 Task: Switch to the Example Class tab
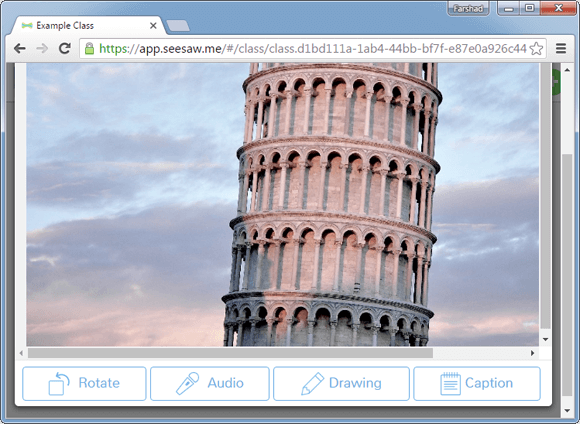click(89, 26)
